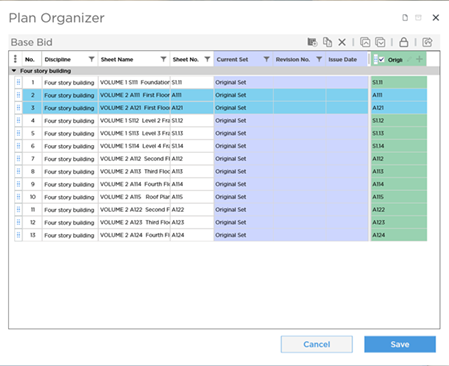The width and height of the screenshot is (449, 366).
Task: Collapse the Four story building group
Action: point(14,71)
